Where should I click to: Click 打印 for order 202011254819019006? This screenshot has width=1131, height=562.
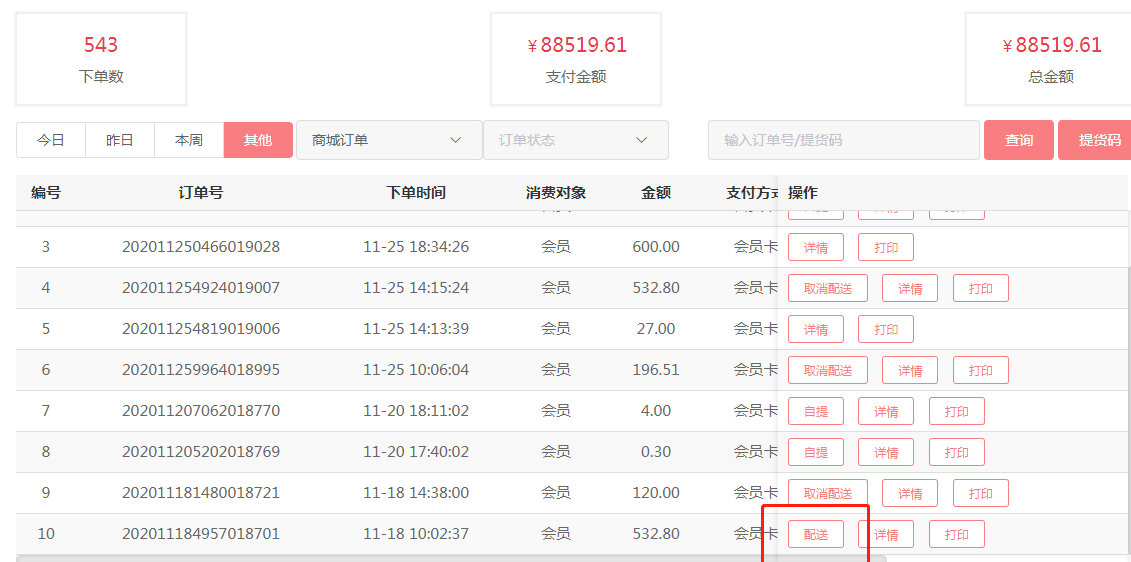coord(886,330)
